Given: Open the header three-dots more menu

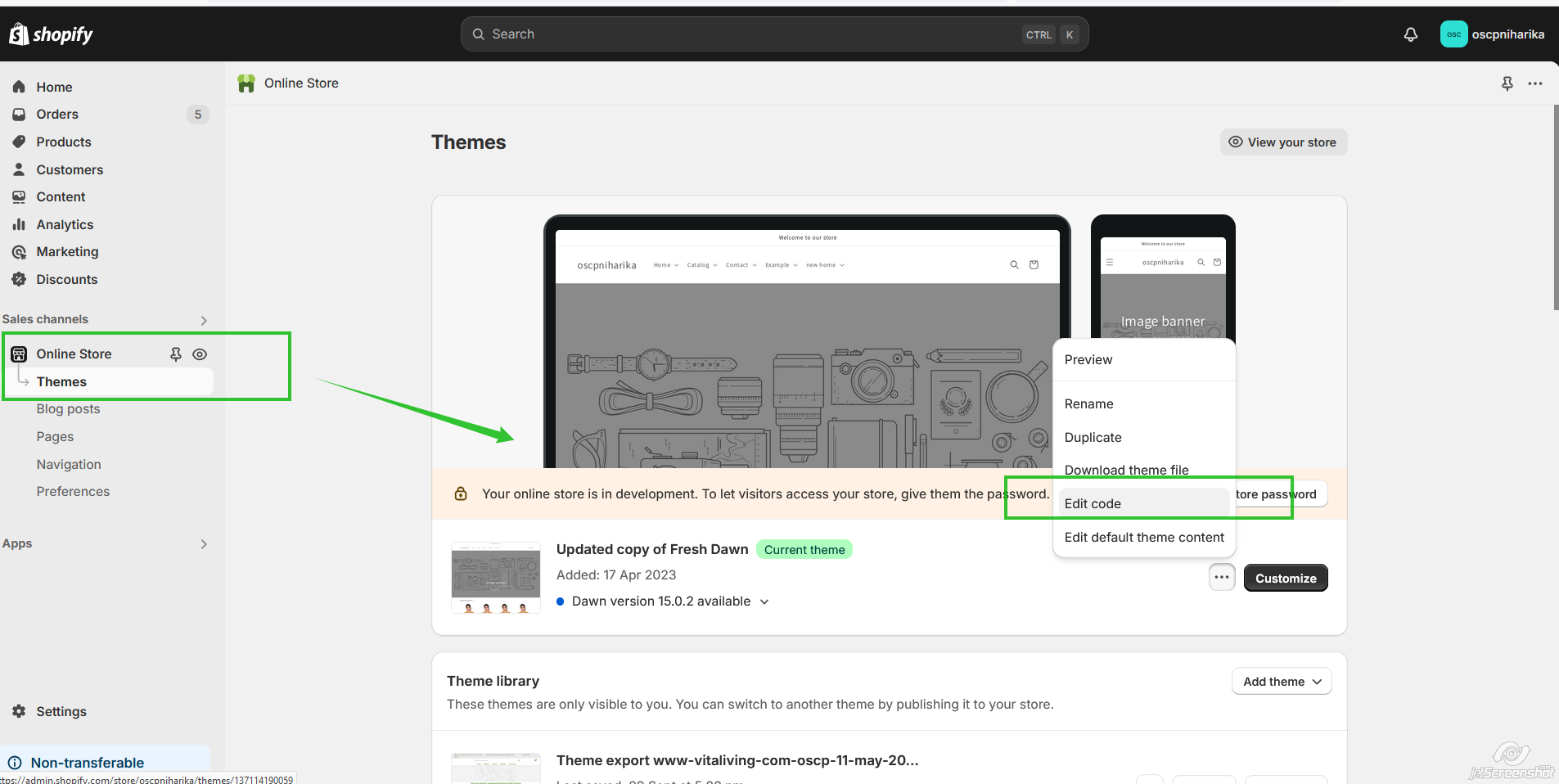Looking at the screenshot, I should [x=1534, y=83].
